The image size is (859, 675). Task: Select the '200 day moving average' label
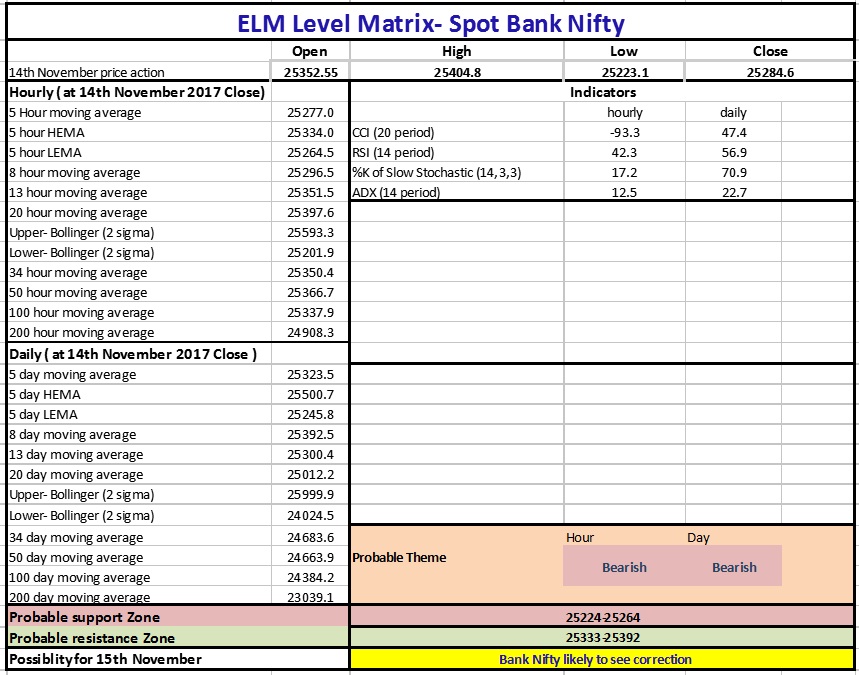[79, 597]
